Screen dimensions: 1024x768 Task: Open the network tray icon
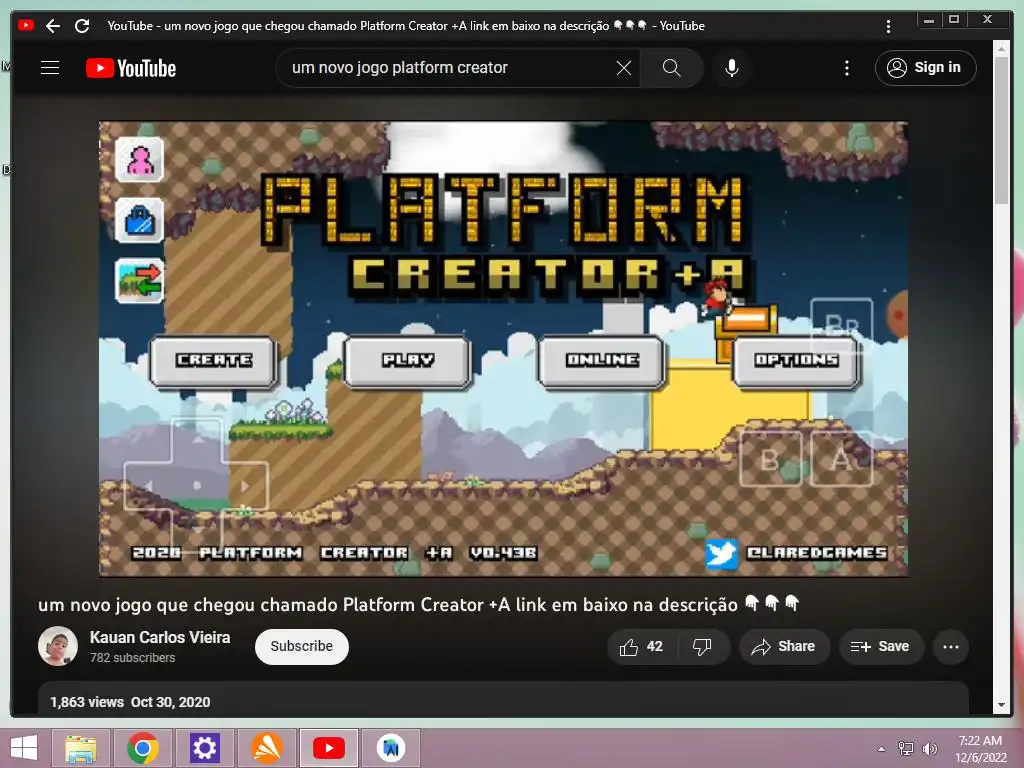click(x=906, y=748)
